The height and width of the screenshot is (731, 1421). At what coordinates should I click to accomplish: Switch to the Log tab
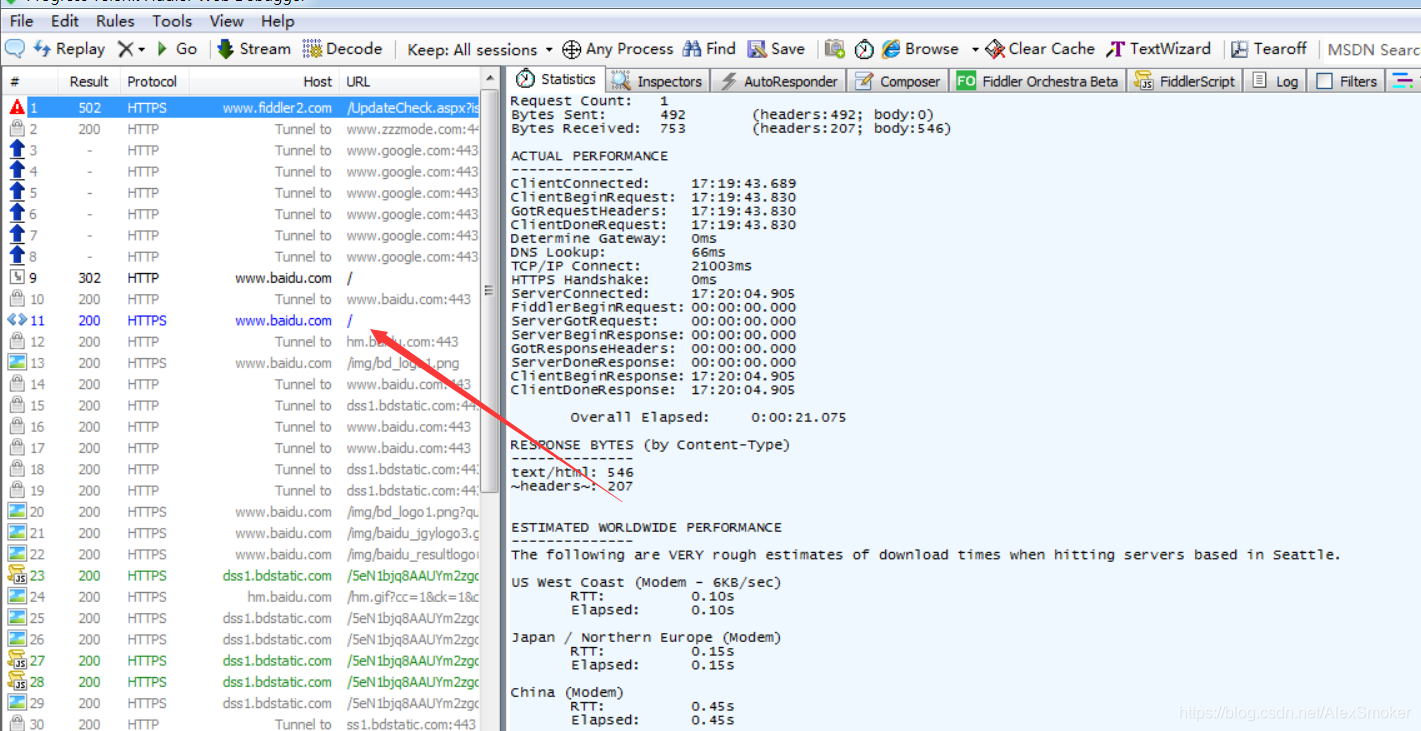pos(1275,81)
